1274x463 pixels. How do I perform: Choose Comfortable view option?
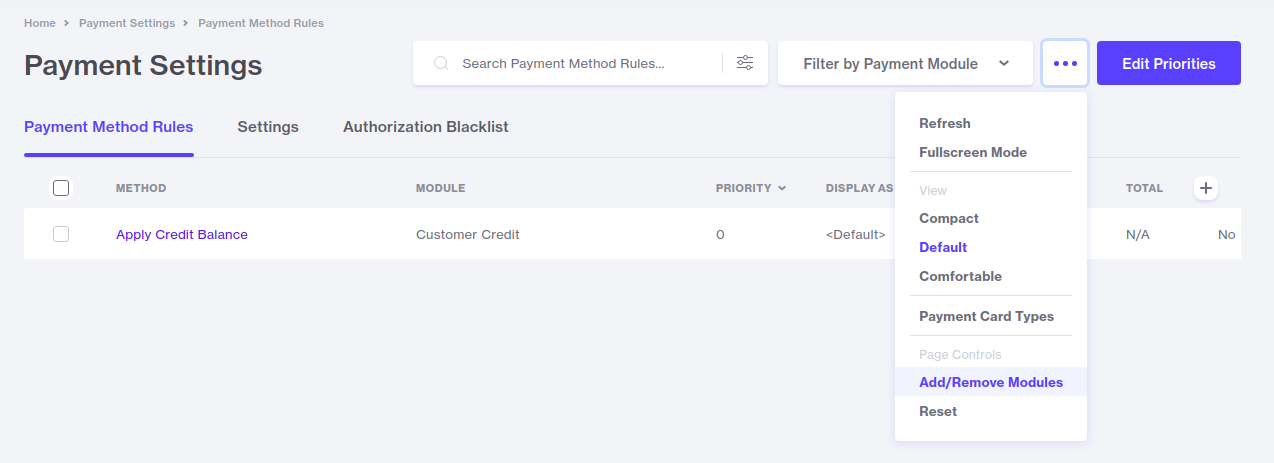tap(960, 276)
